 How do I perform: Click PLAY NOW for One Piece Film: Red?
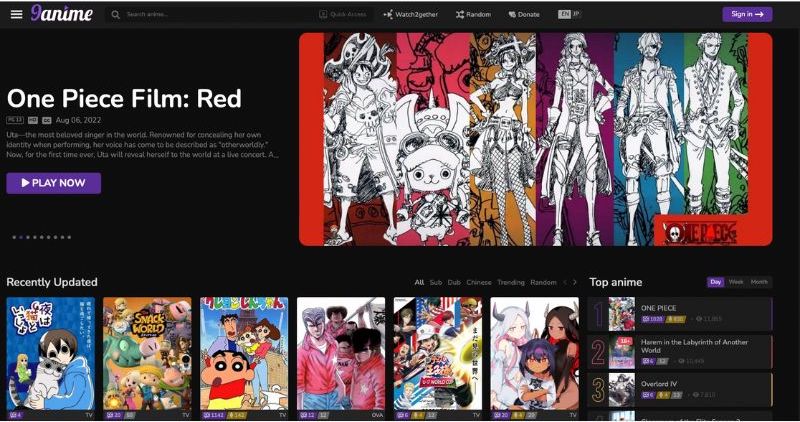54,183
